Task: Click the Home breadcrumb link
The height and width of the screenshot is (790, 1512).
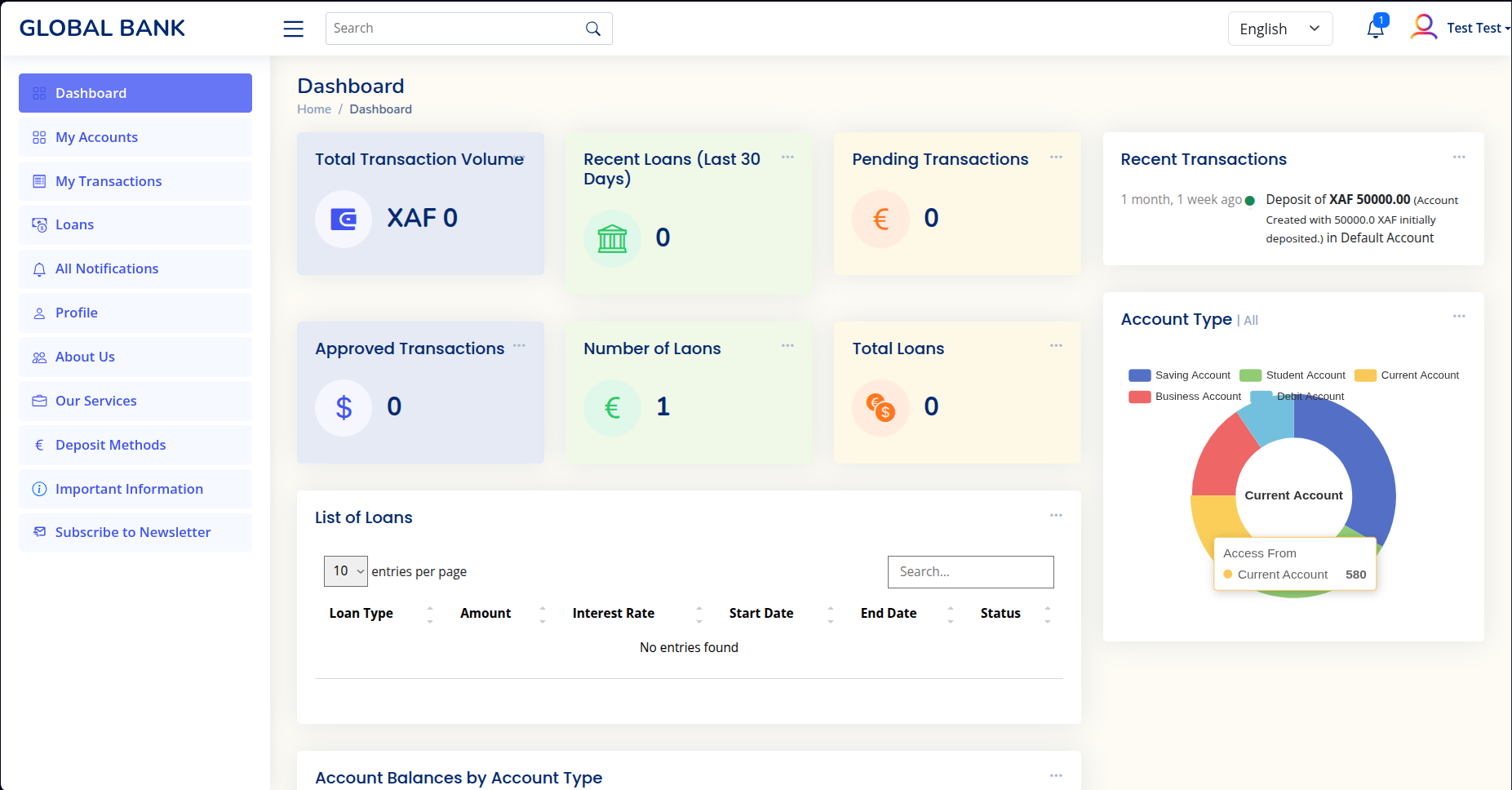Action: (314, 109)
